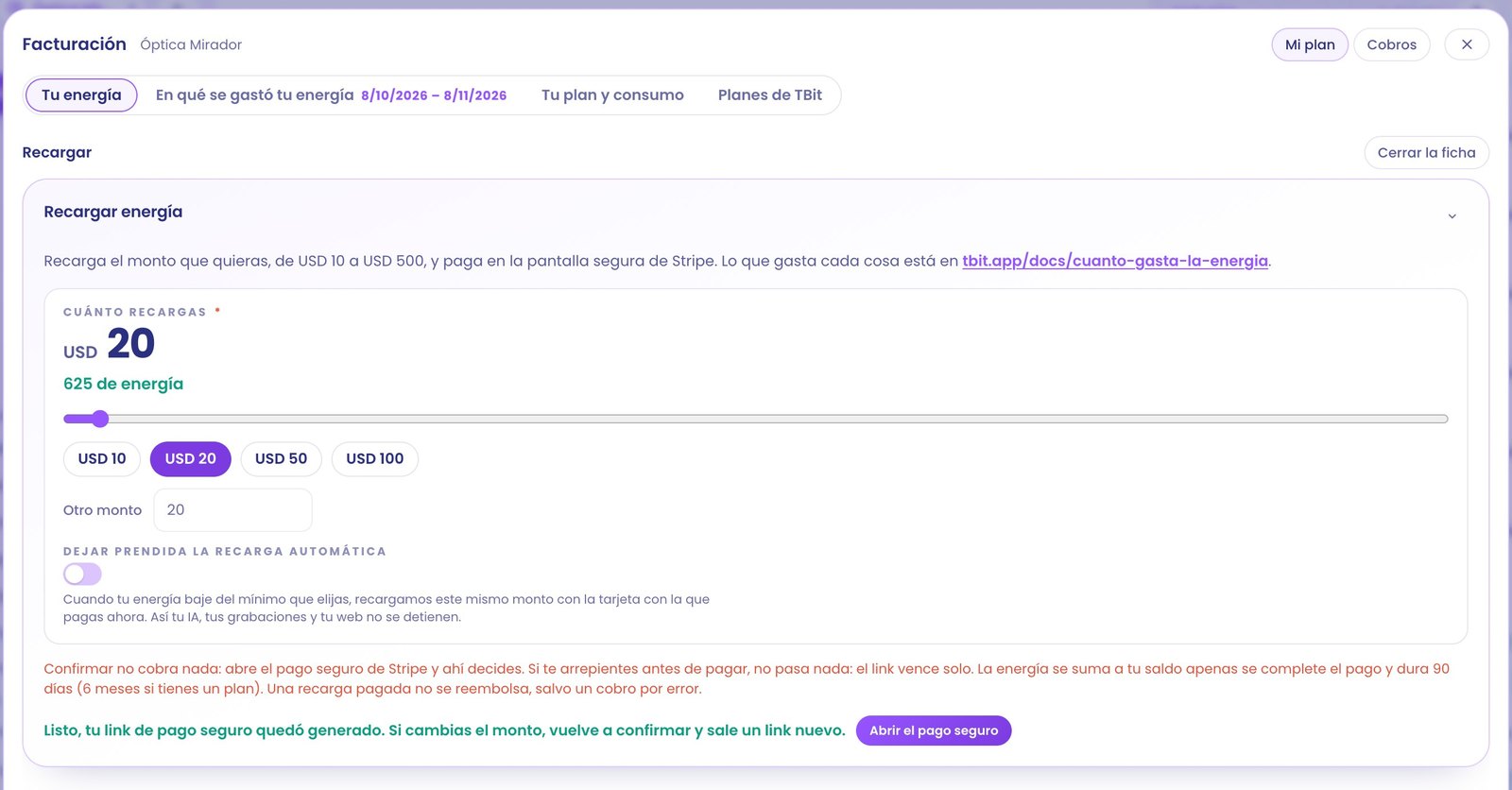Choose the USD 10 preset amount
Viewport: 1512px width, 790px height.
pyautogui.click(x=102, y=459)
